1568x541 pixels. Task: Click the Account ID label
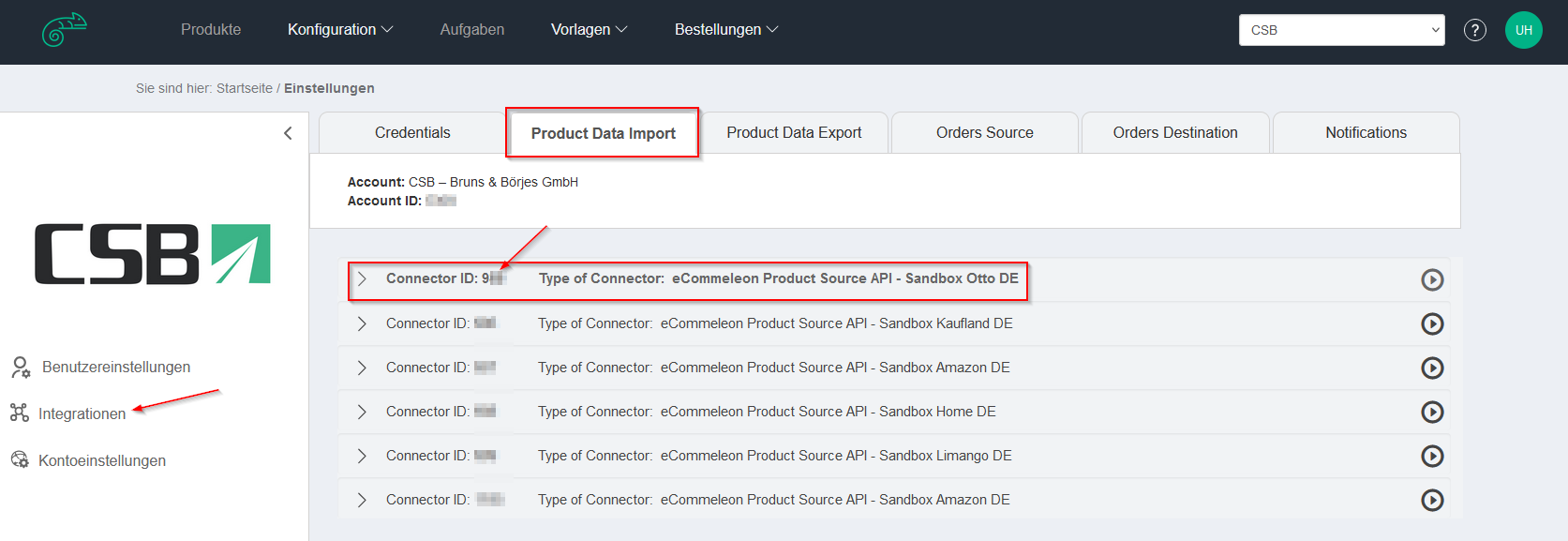click(x=384, y=201)
